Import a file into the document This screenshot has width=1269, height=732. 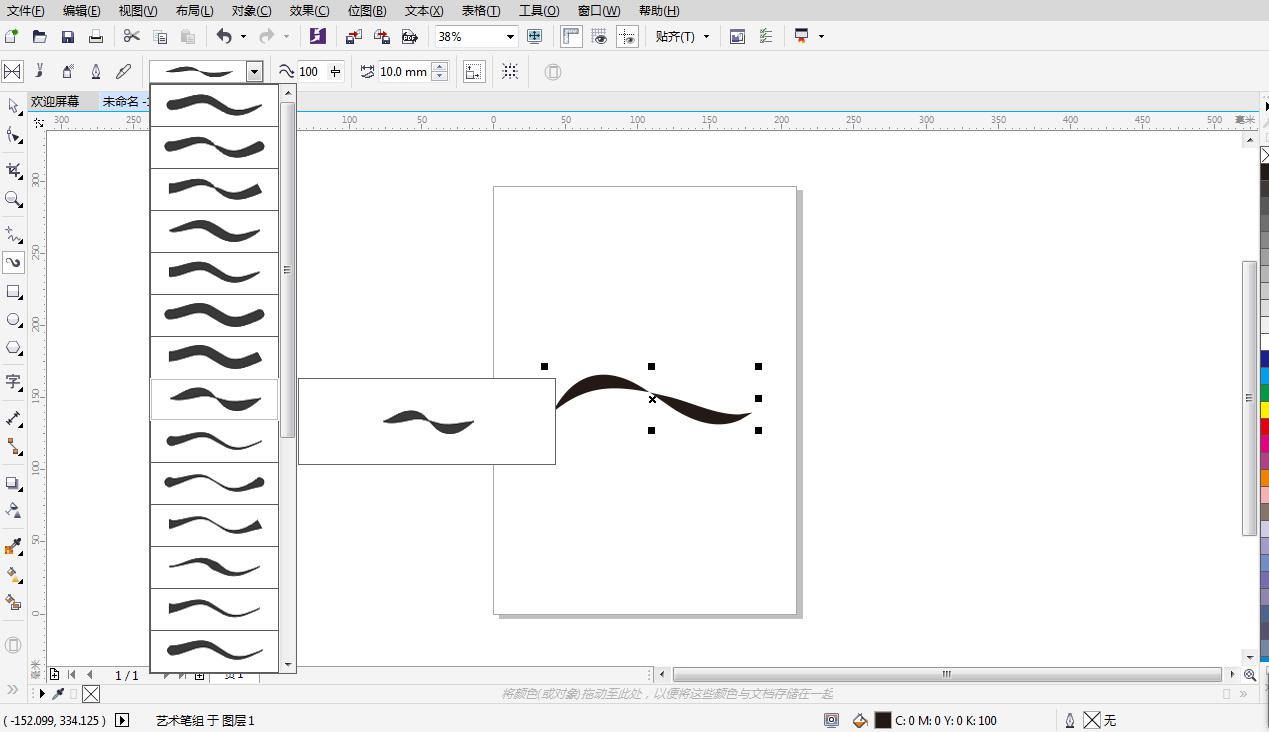[x=354, y=36]
